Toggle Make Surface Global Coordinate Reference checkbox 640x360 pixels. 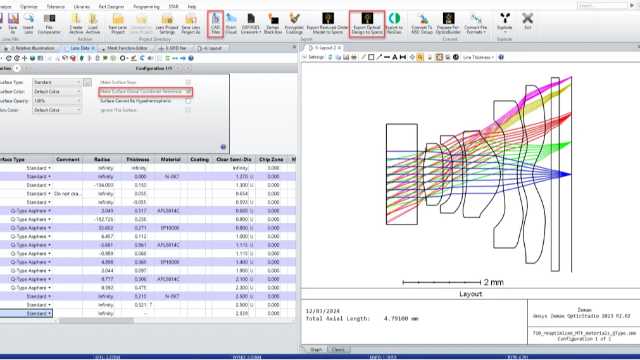188,92
